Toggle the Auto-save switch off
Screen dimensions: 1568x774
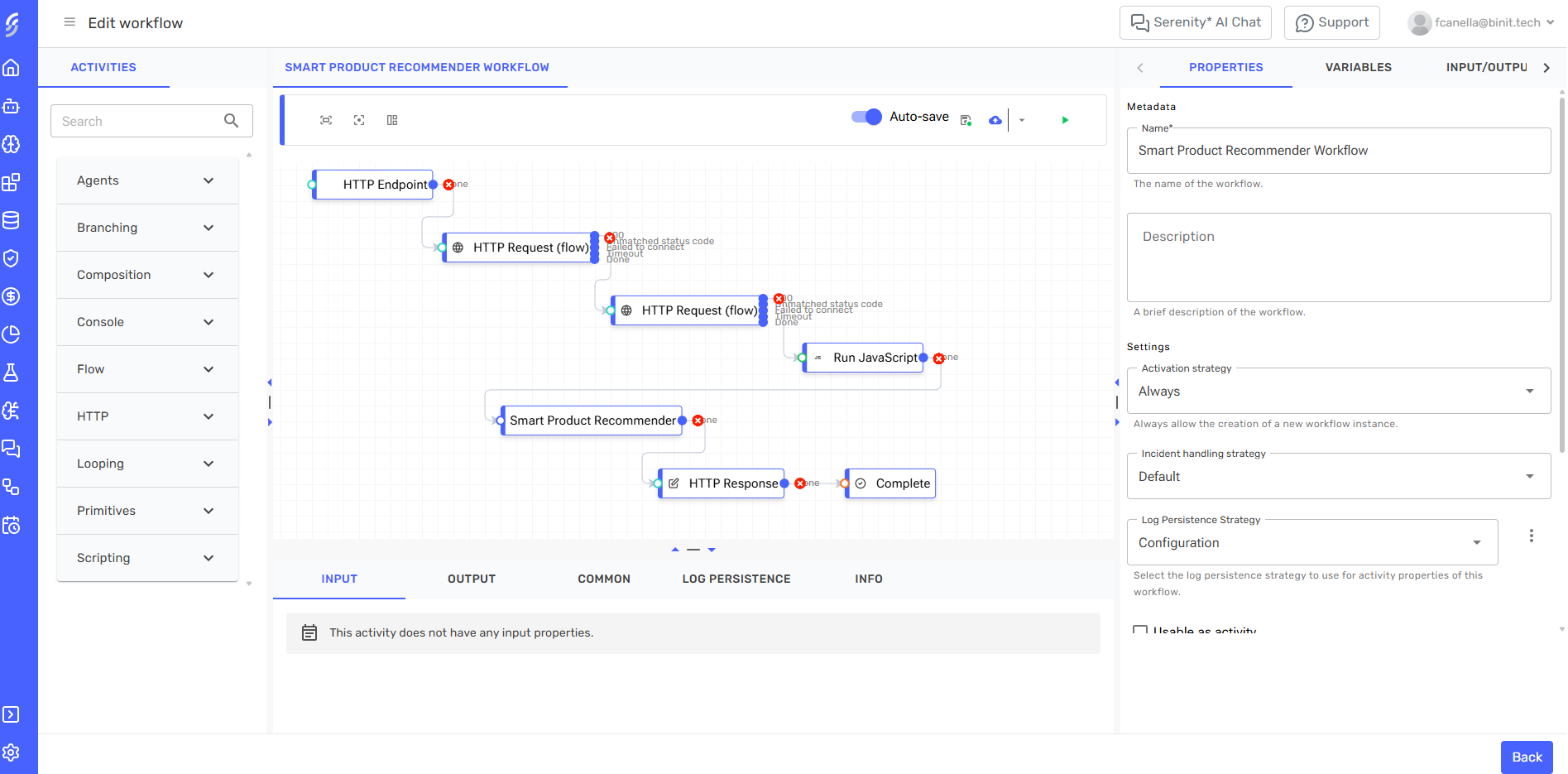click(866, 117)
